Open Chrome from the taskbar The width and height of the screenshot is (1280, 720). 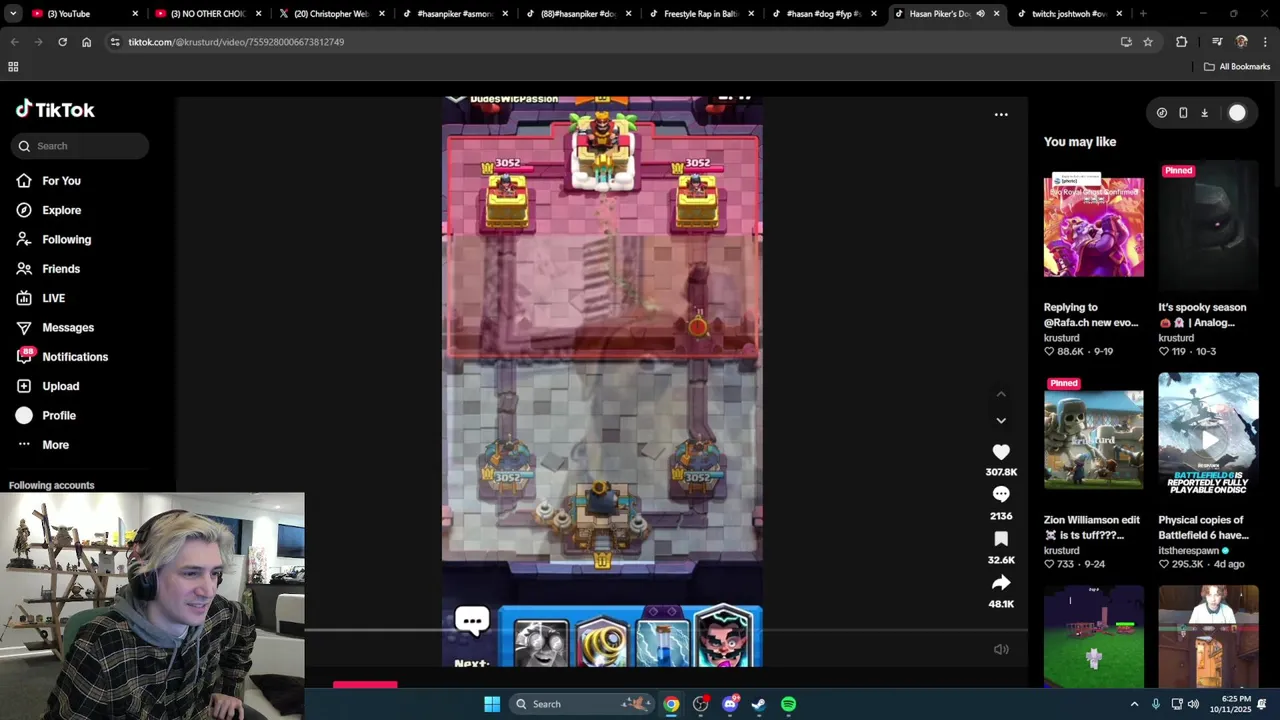(671, 704)
